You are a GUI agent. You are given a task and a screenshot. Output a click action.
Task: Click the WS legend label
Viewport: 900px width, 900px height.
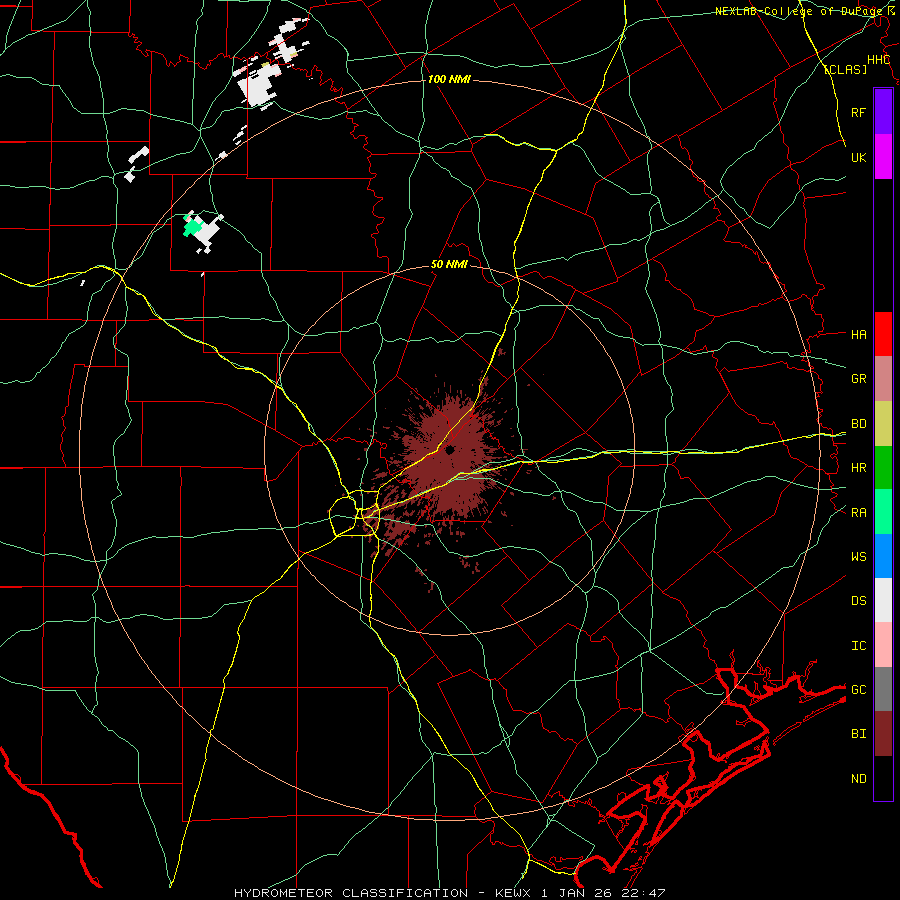click(859, 557)
